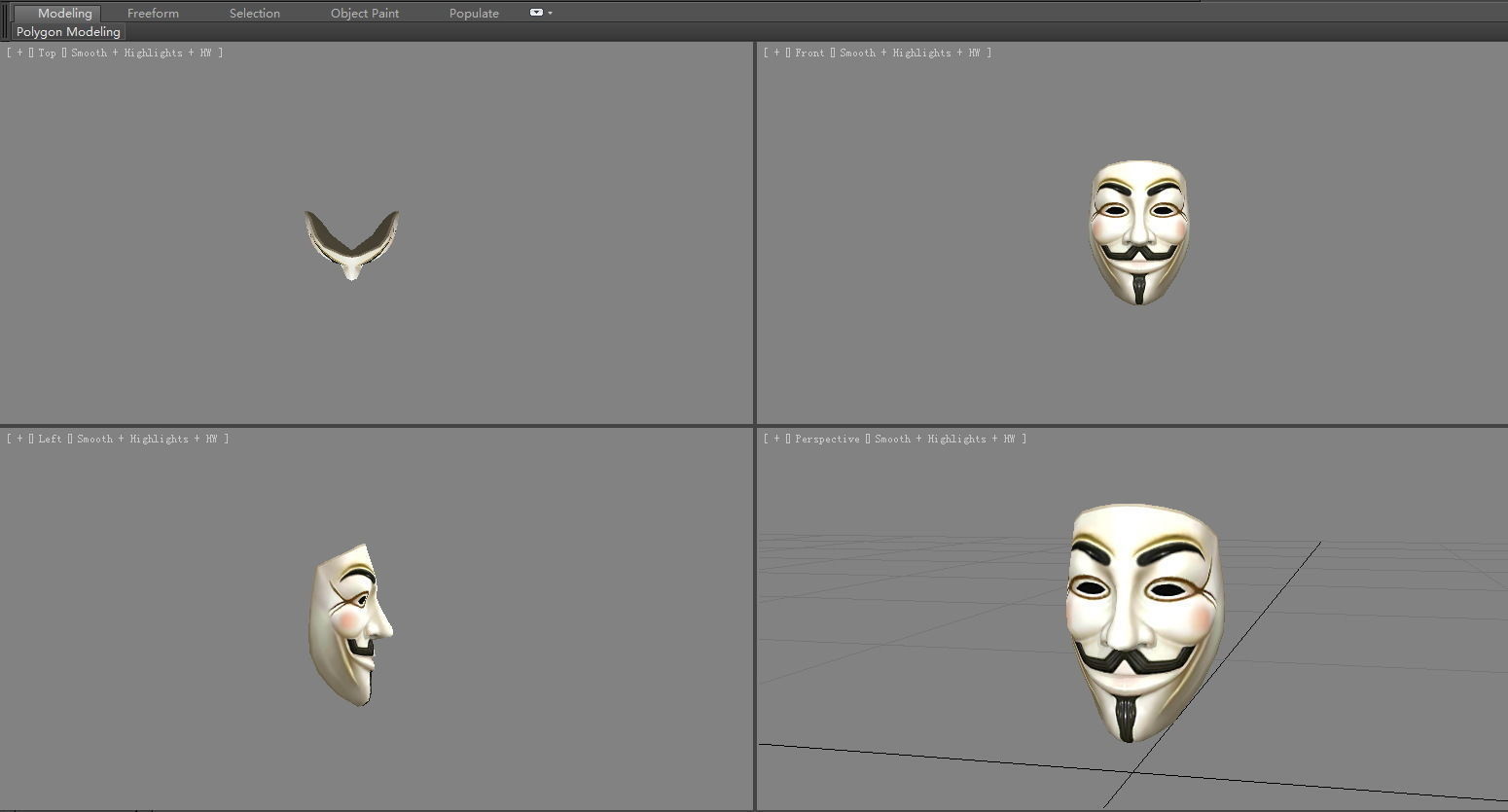Open Front viewport Smooth + Highlights shading menu
The width and height of the screenshot is (1508, 812).
click(x=910, y=53)
